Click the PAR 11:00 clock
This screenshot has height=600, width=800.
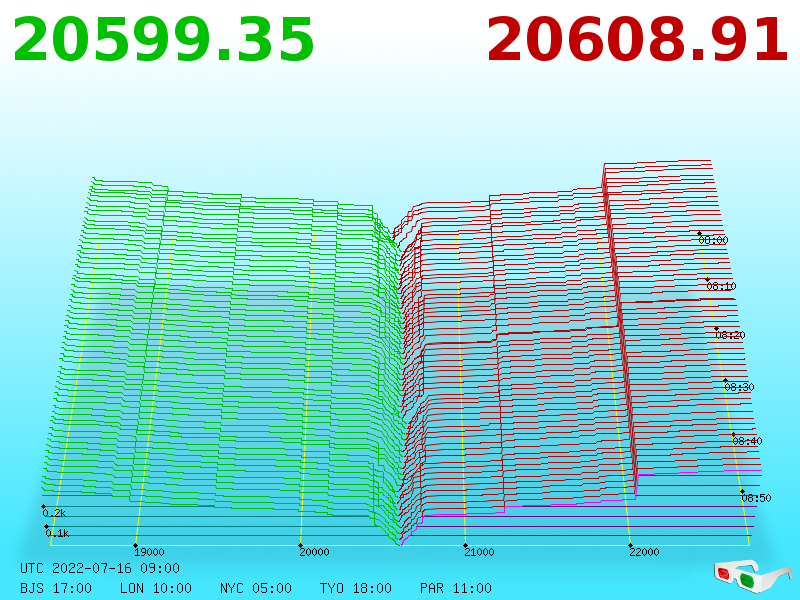(x=456, y=589)
